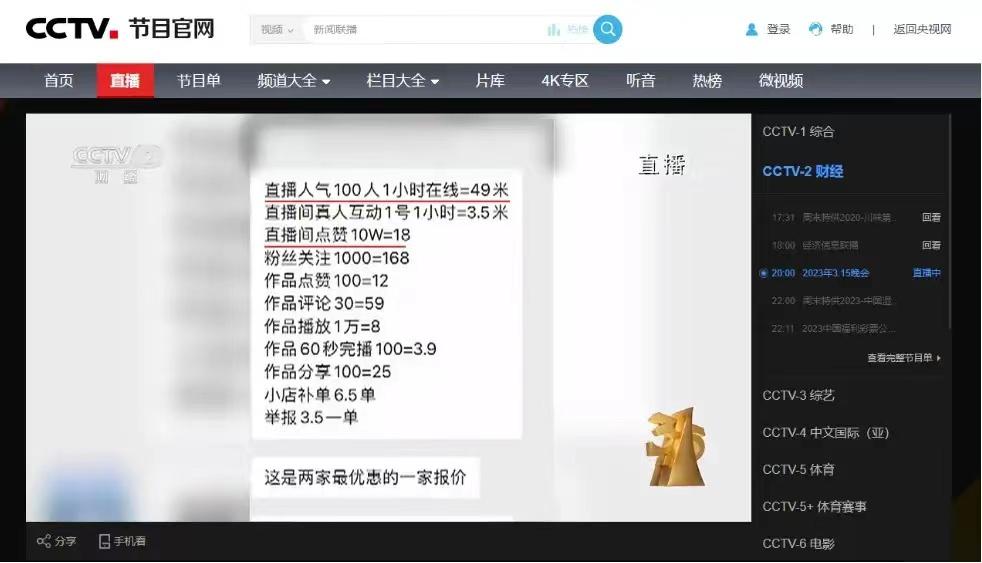Click 直播中 label of 20:00 program
The width and height of the screenshot is (982, 563).
[926, 273]
